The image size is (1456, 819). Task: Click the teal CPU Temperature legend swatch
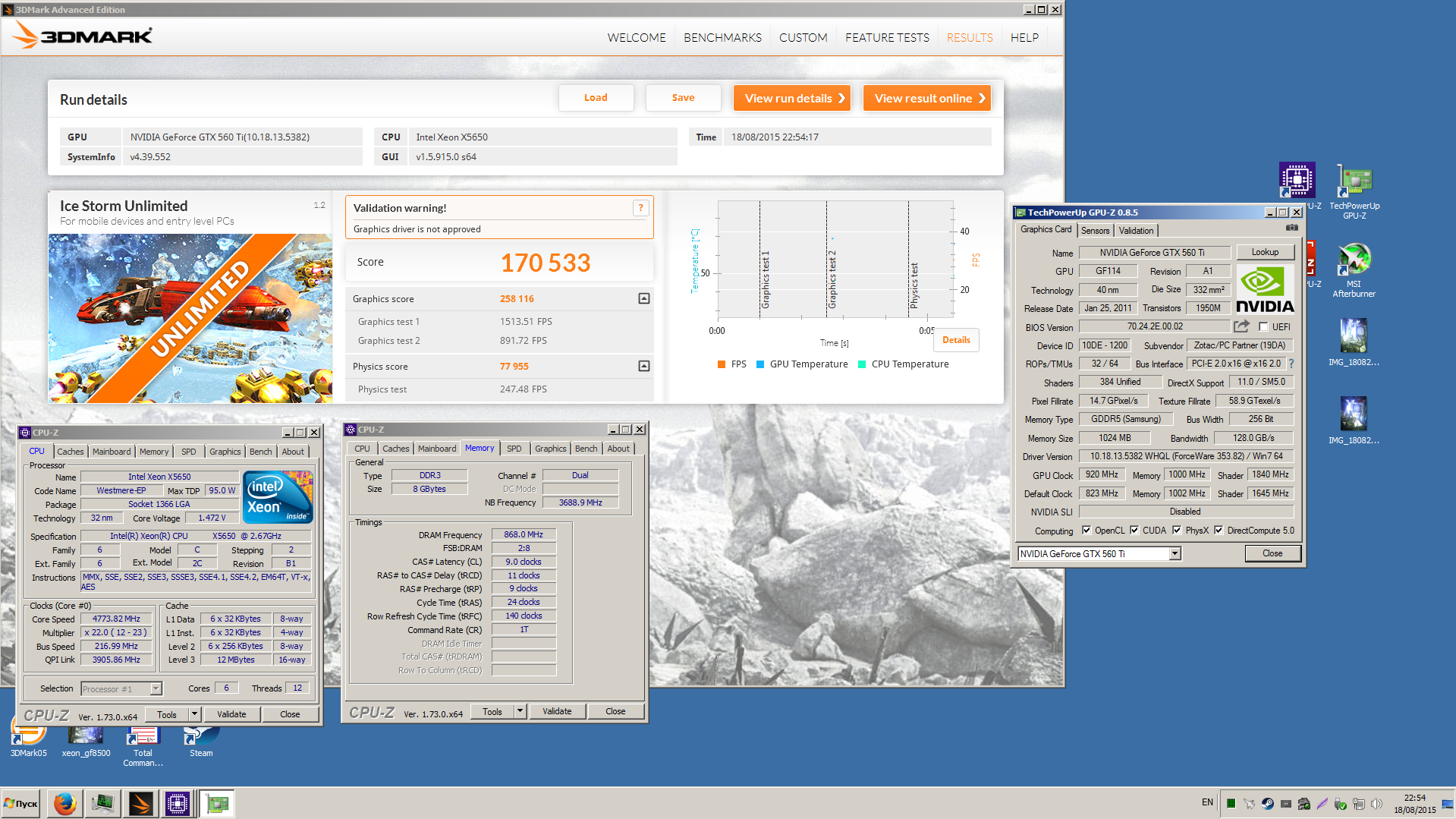[x=862, y=364]
